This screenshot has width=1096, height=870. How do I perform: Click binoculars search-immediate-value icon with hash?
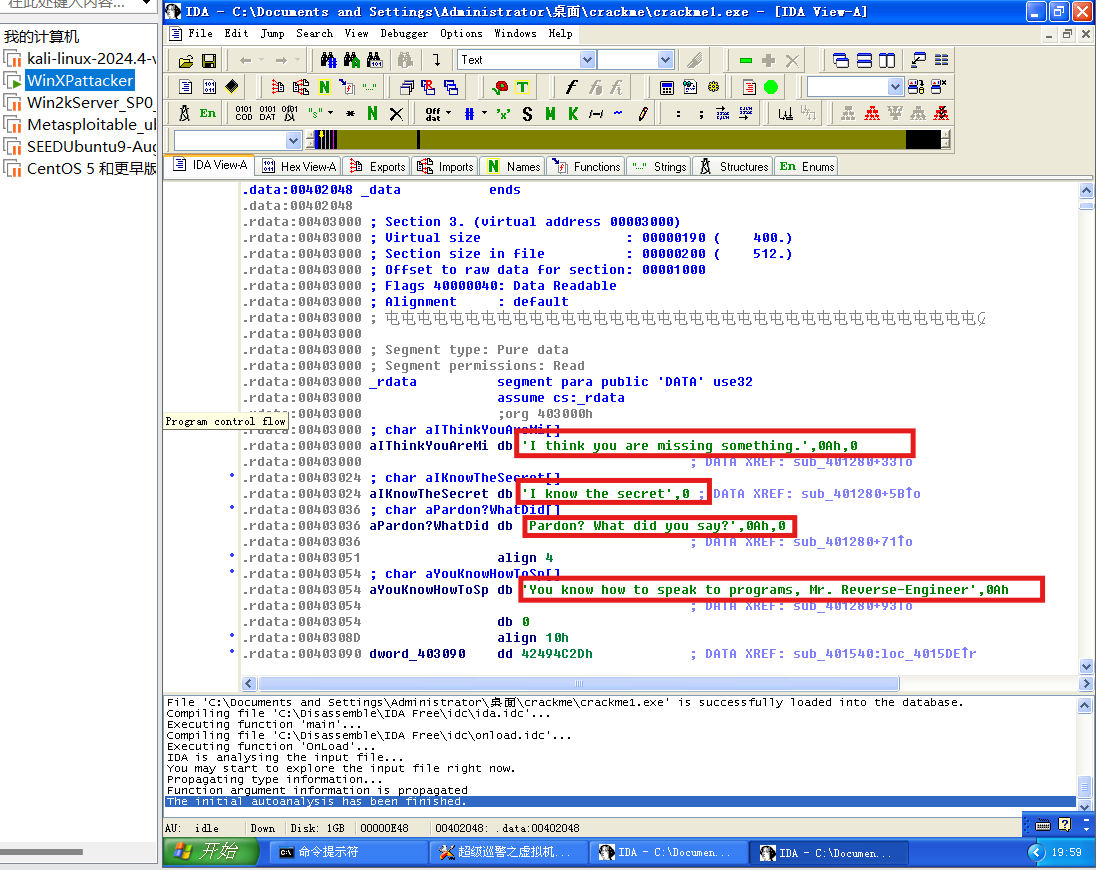[329, 60]
